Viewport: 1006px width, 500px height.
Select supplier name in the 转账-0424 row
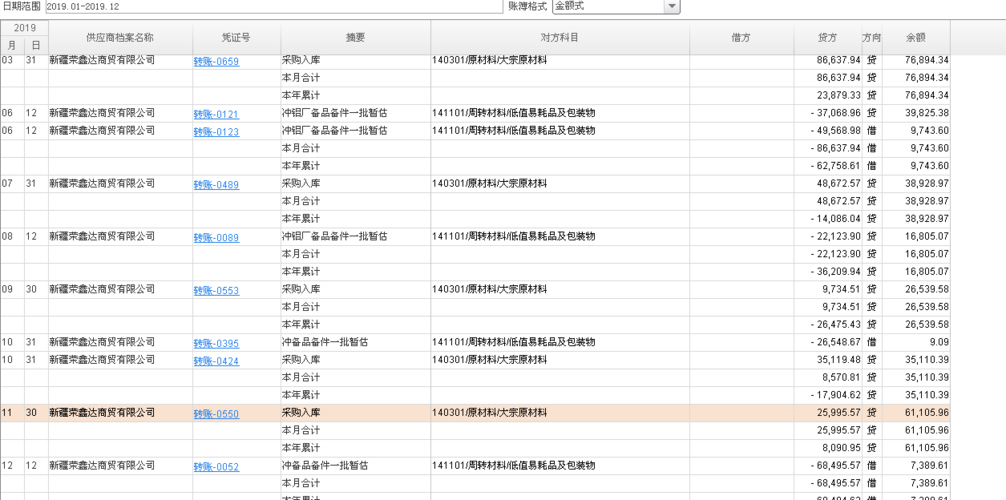tap(102, 360)
